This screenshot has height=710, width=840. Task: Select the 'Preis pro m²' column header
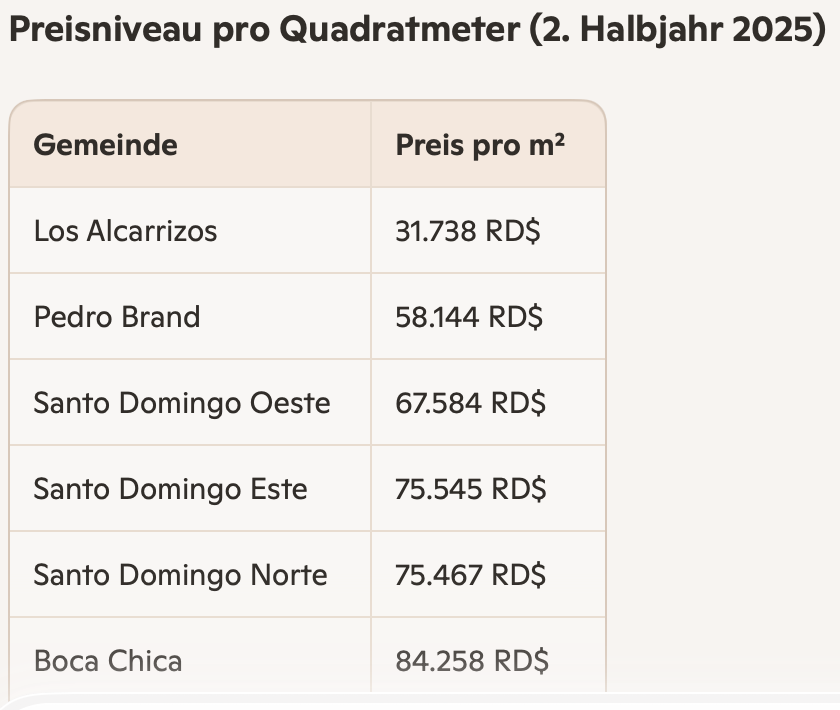[480, 145]
